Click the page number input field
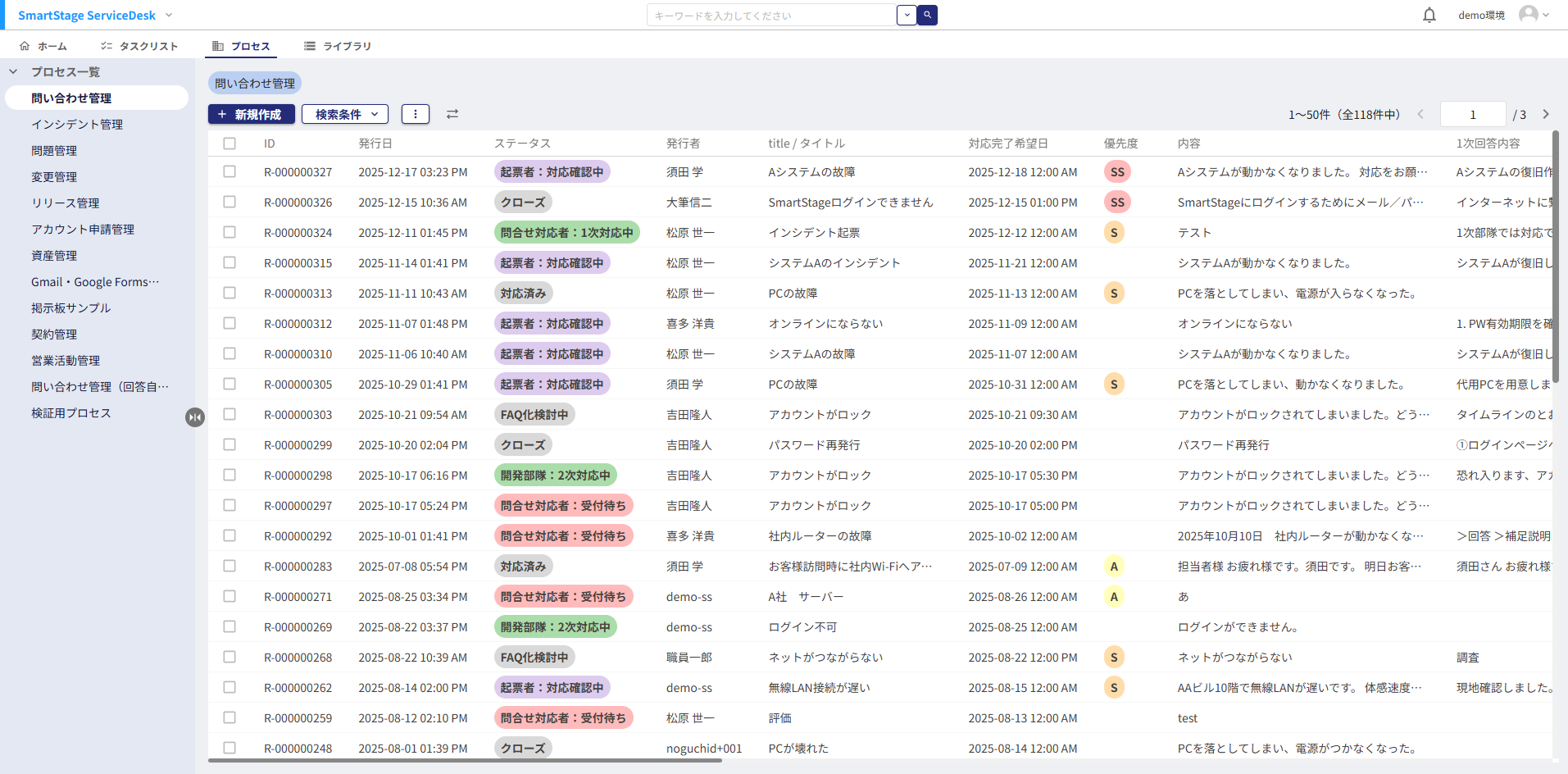This screenshot has height=774, width=1568. 1472,114
